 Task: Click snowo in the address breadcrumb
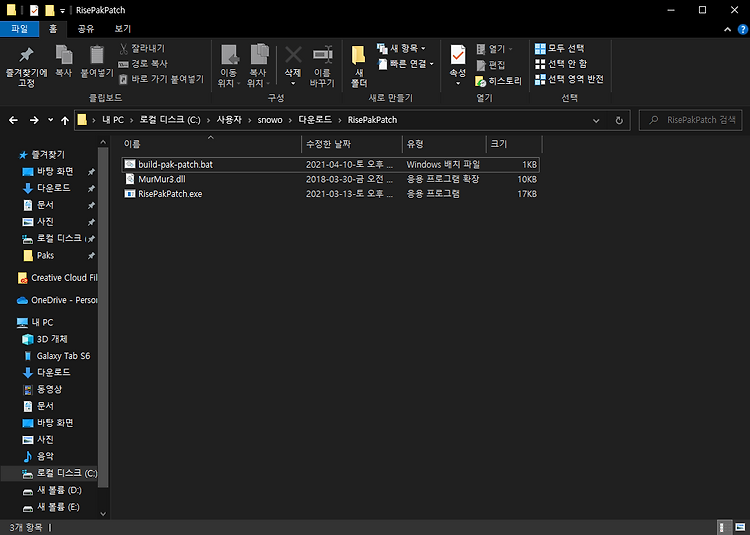tap(270, 120)
